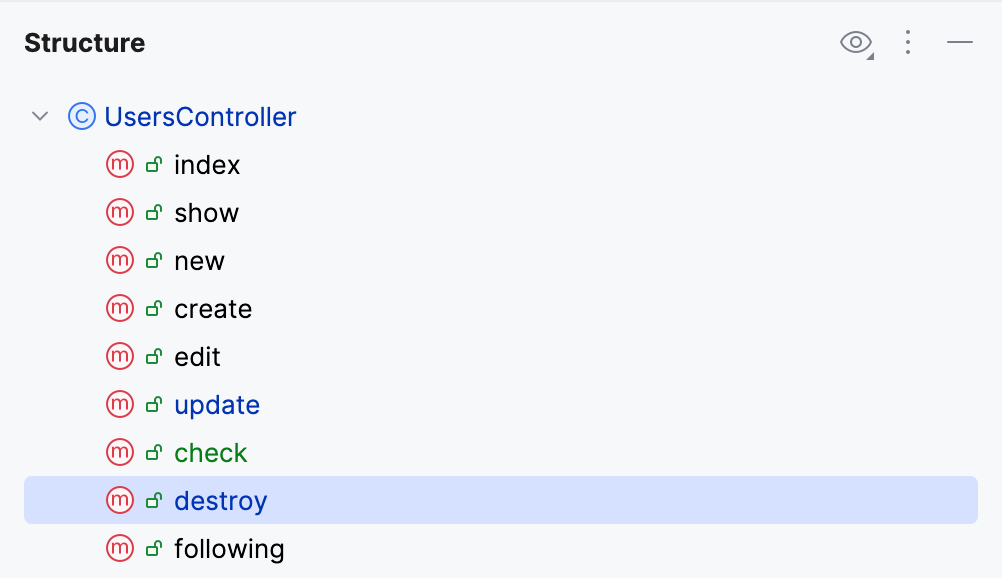The width and height of the screenshot is (1002, 578).
Task: Collapse the UsersController node
Action: (40, 116)
